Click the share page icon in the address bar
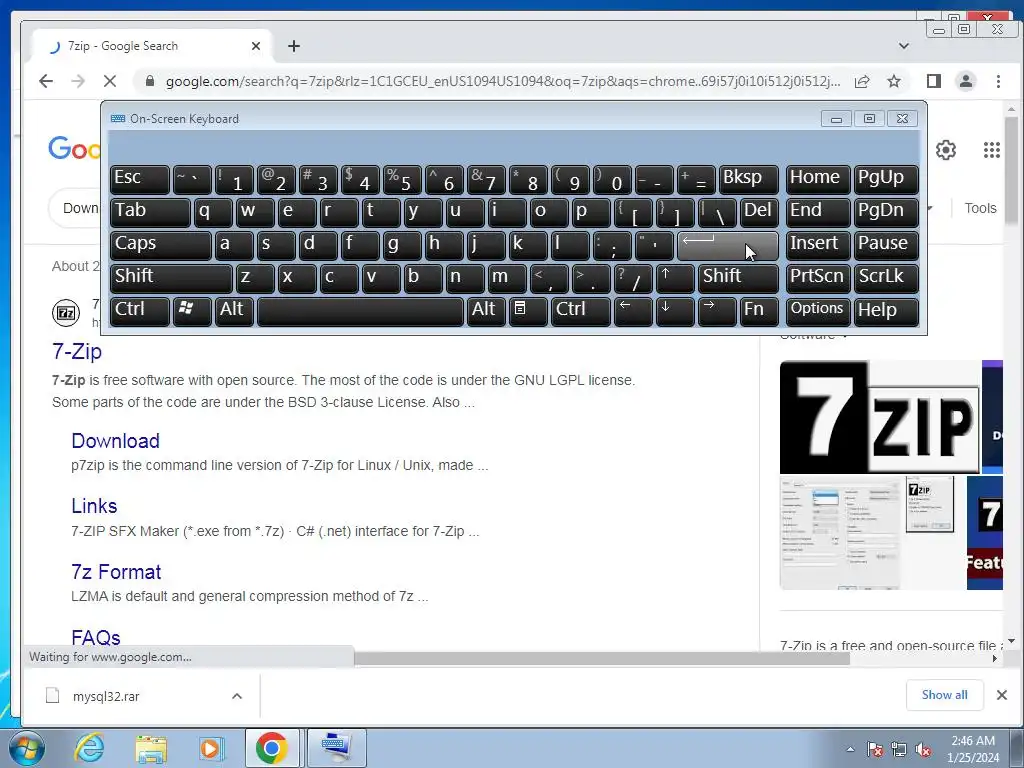This screenshot has width=1024, height=768. (x=862, y=81)
